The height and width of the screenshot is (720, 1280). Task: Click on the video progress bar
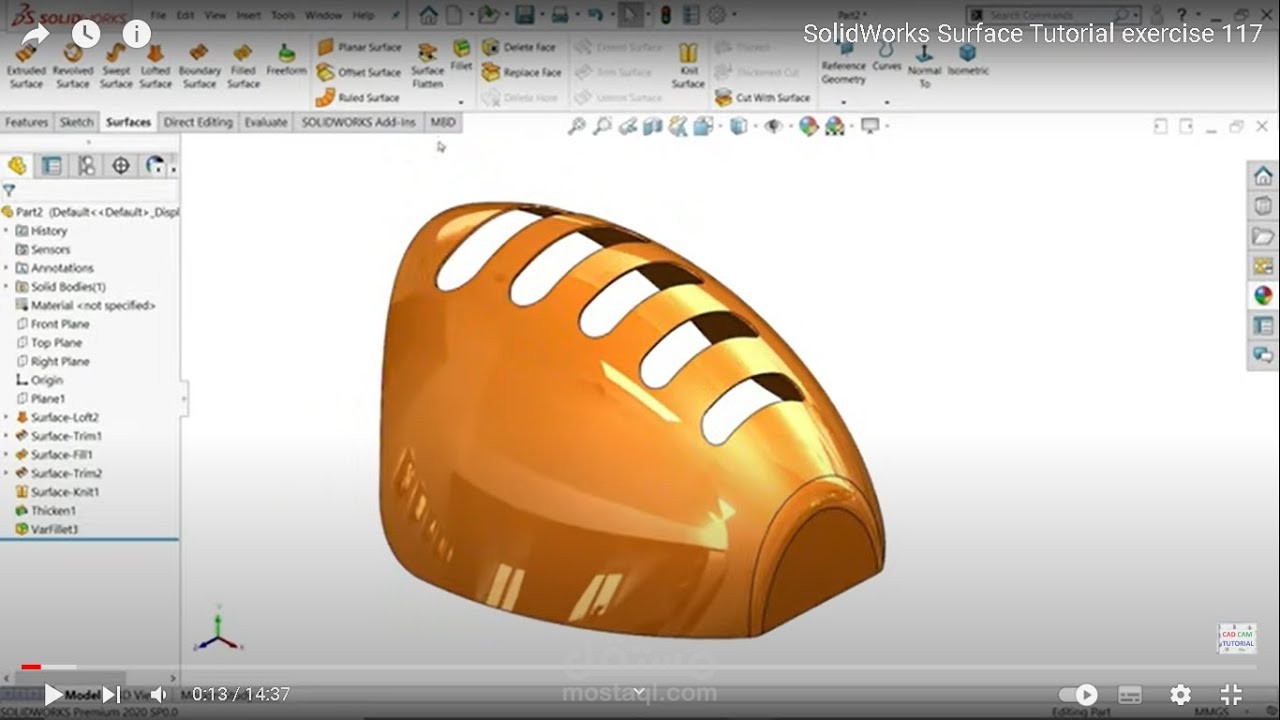[640, 666]
